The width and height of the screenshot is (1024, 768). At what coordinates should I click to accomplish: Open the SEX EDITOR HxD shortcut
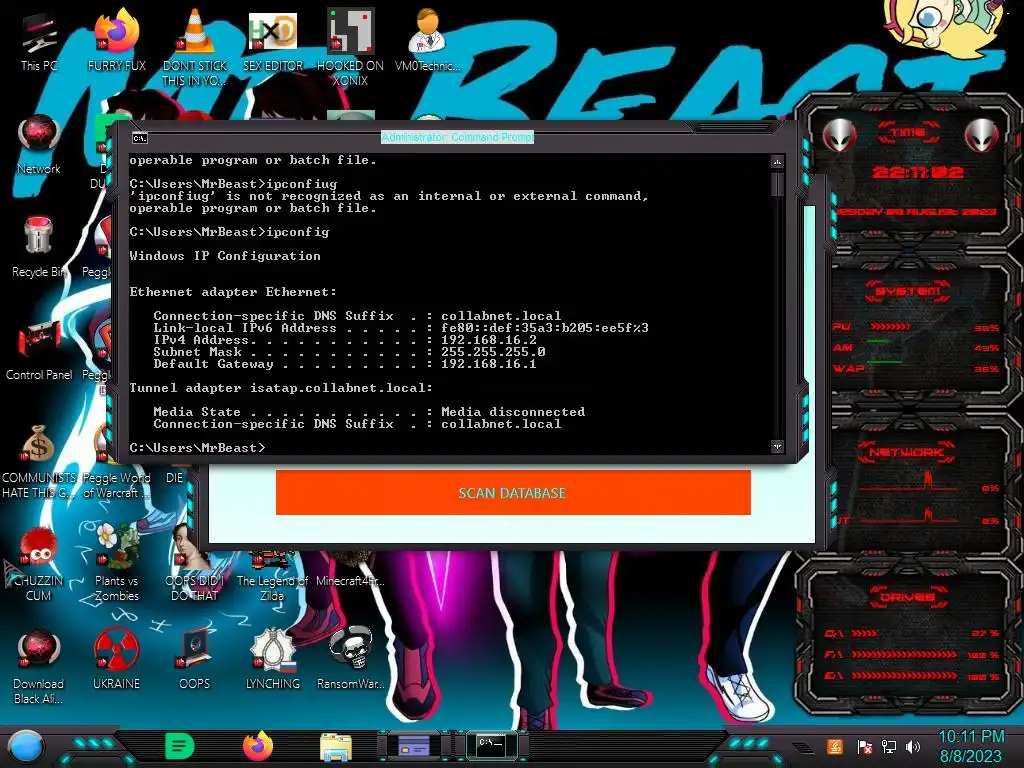tap(273, 40)
